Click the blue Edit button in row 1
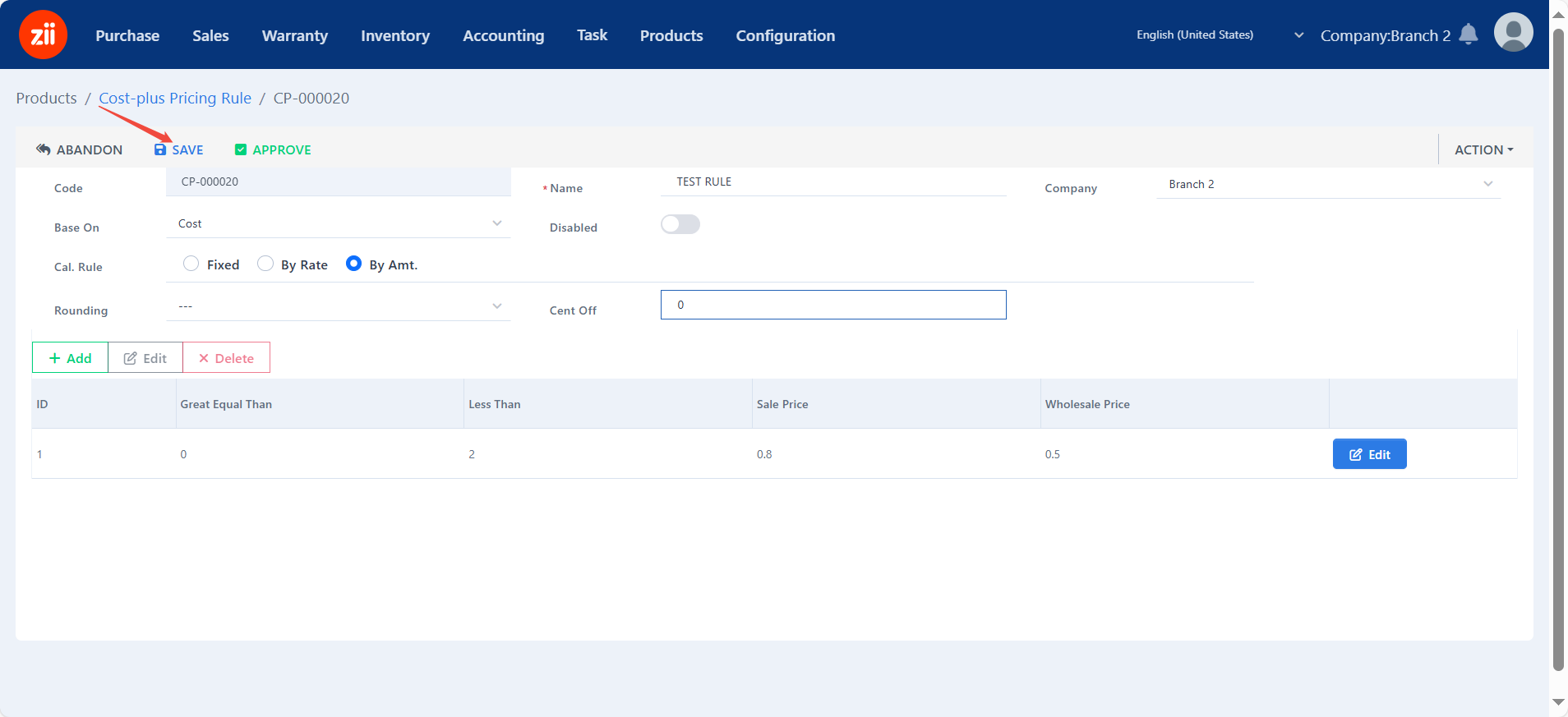Image resolution: width=1568 pixels, height=717 pixels. pyautogui.click(x=1369, y=454)
